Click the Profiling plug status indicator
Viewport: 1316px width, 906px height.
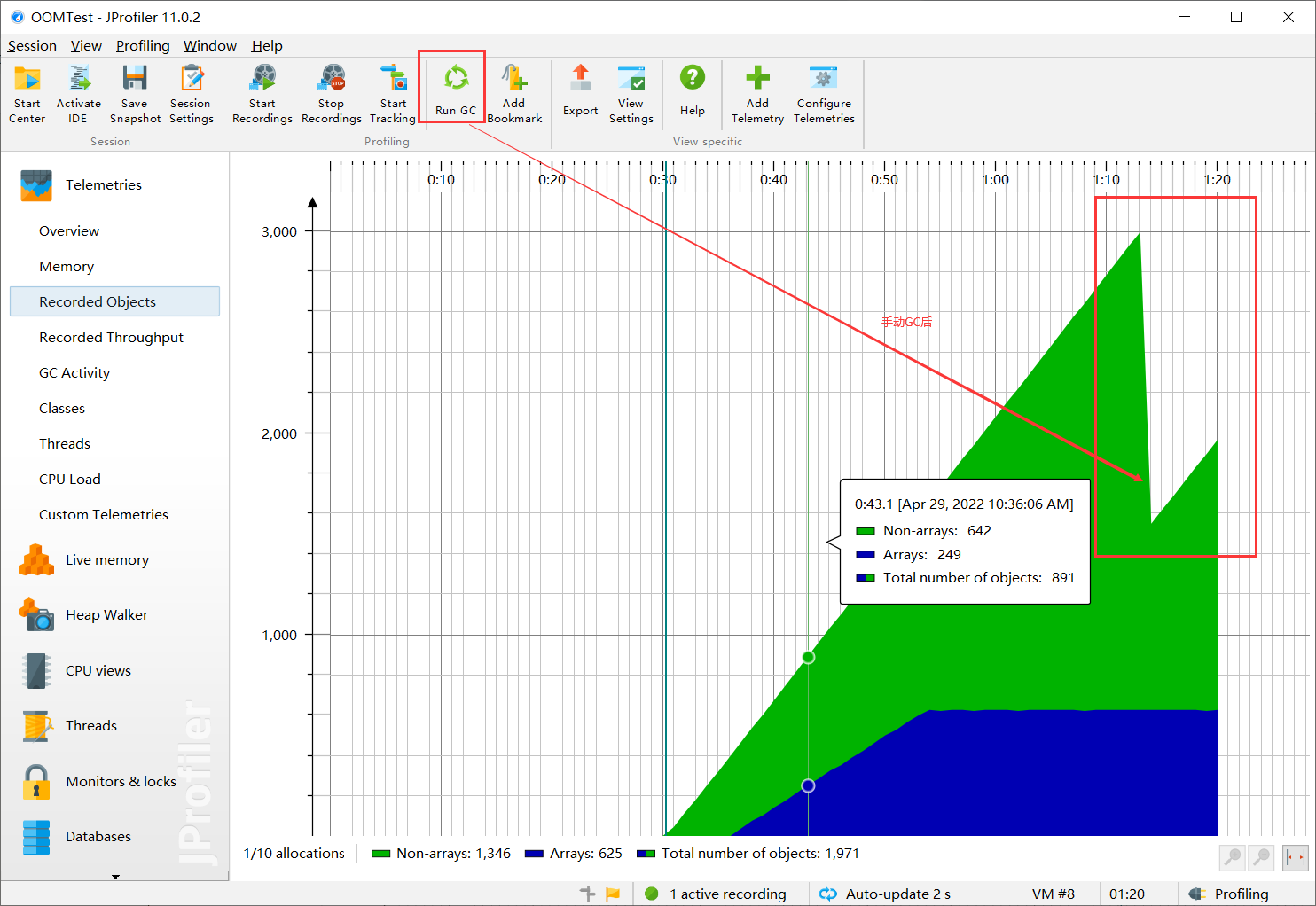click(x=1229, y=894)
